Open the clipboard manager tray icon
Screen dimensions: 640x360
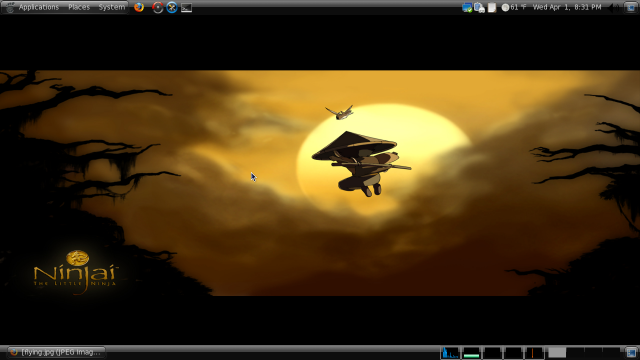coord(480,7)
